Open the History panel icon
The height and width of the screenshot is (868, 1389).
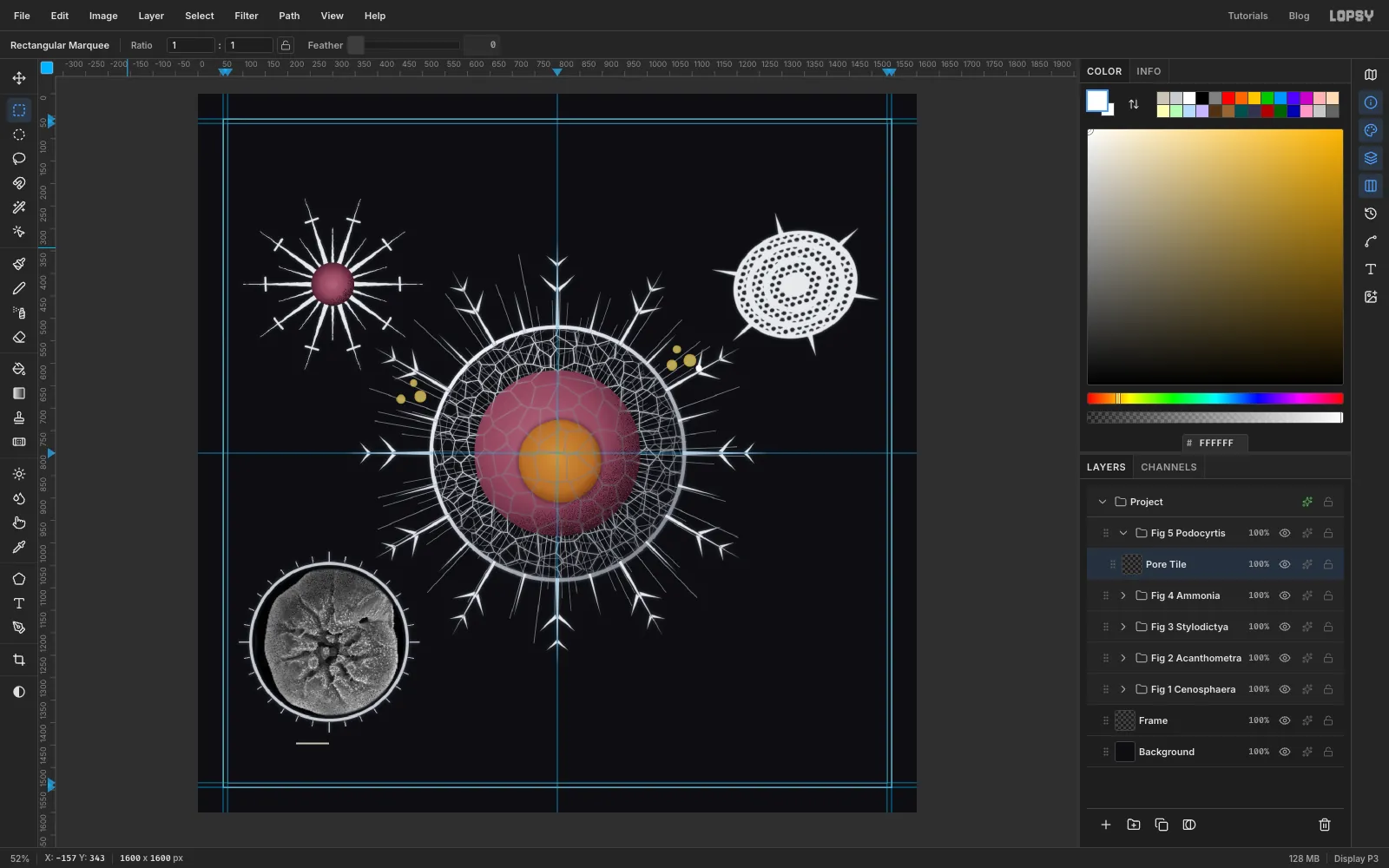point(1371,214)
